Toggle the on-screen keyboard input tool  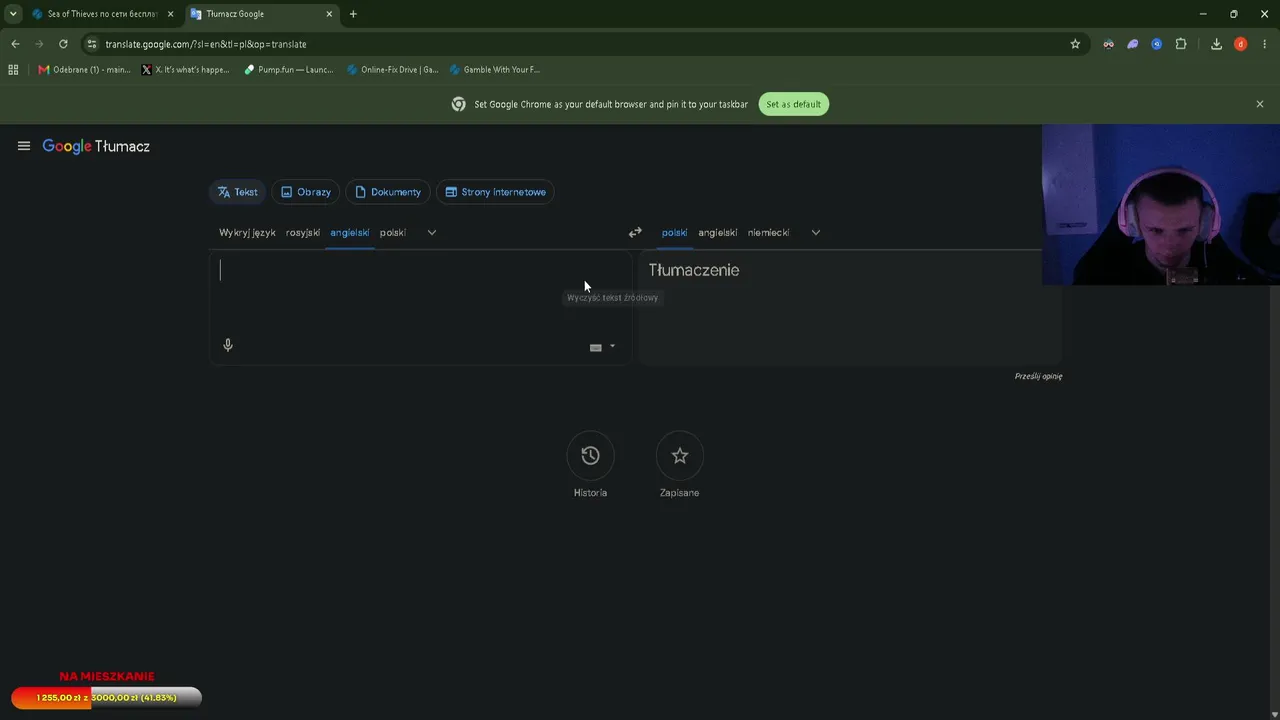(x=596, y=347)
